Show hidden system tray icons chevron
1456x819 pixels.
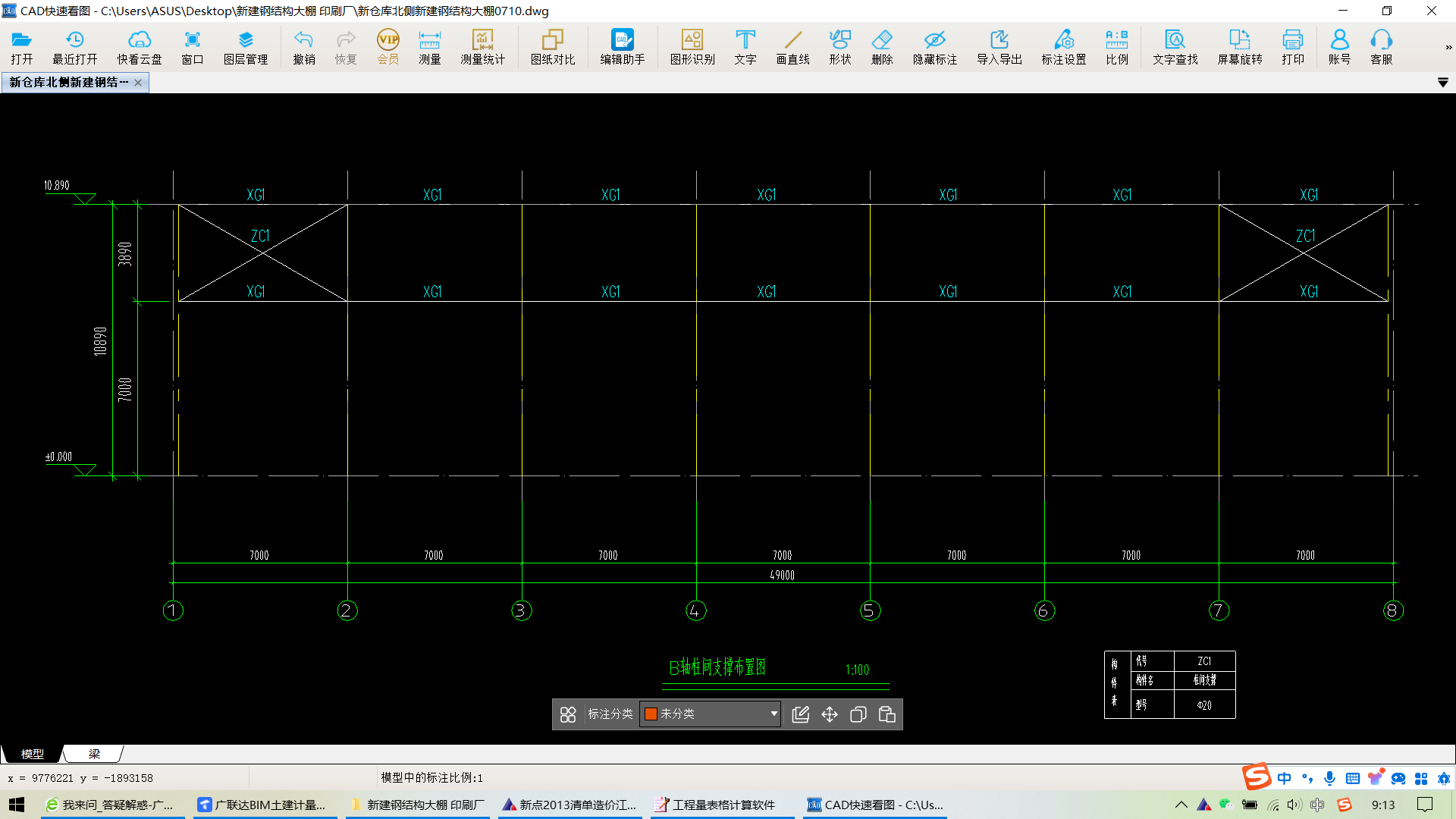[1181, 805]
